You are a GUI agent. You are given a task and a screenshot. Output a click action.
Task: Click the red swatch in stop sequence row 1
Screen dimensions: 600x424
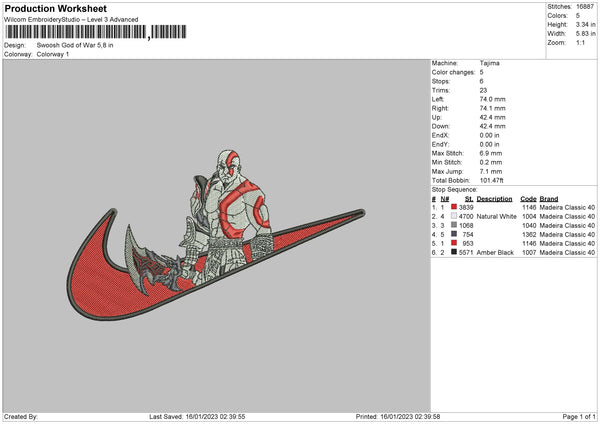pos(454,207)
